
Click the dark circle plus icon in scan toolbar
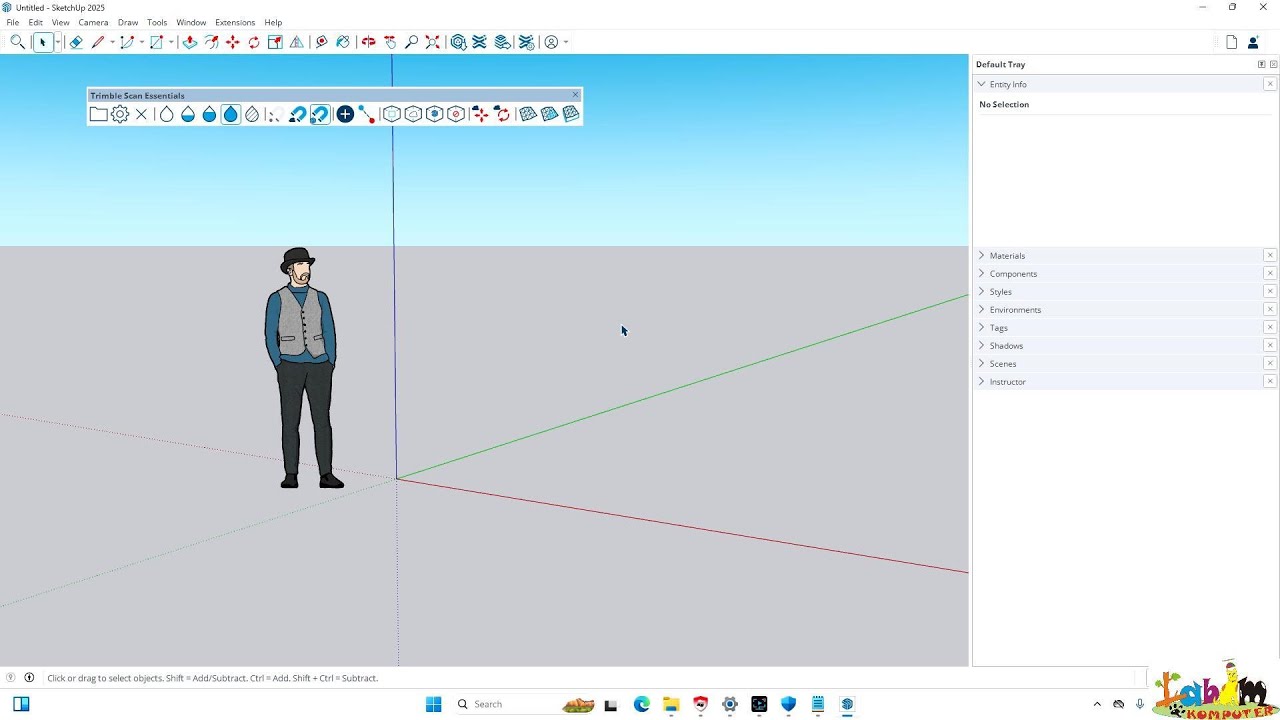click(345, 114)
